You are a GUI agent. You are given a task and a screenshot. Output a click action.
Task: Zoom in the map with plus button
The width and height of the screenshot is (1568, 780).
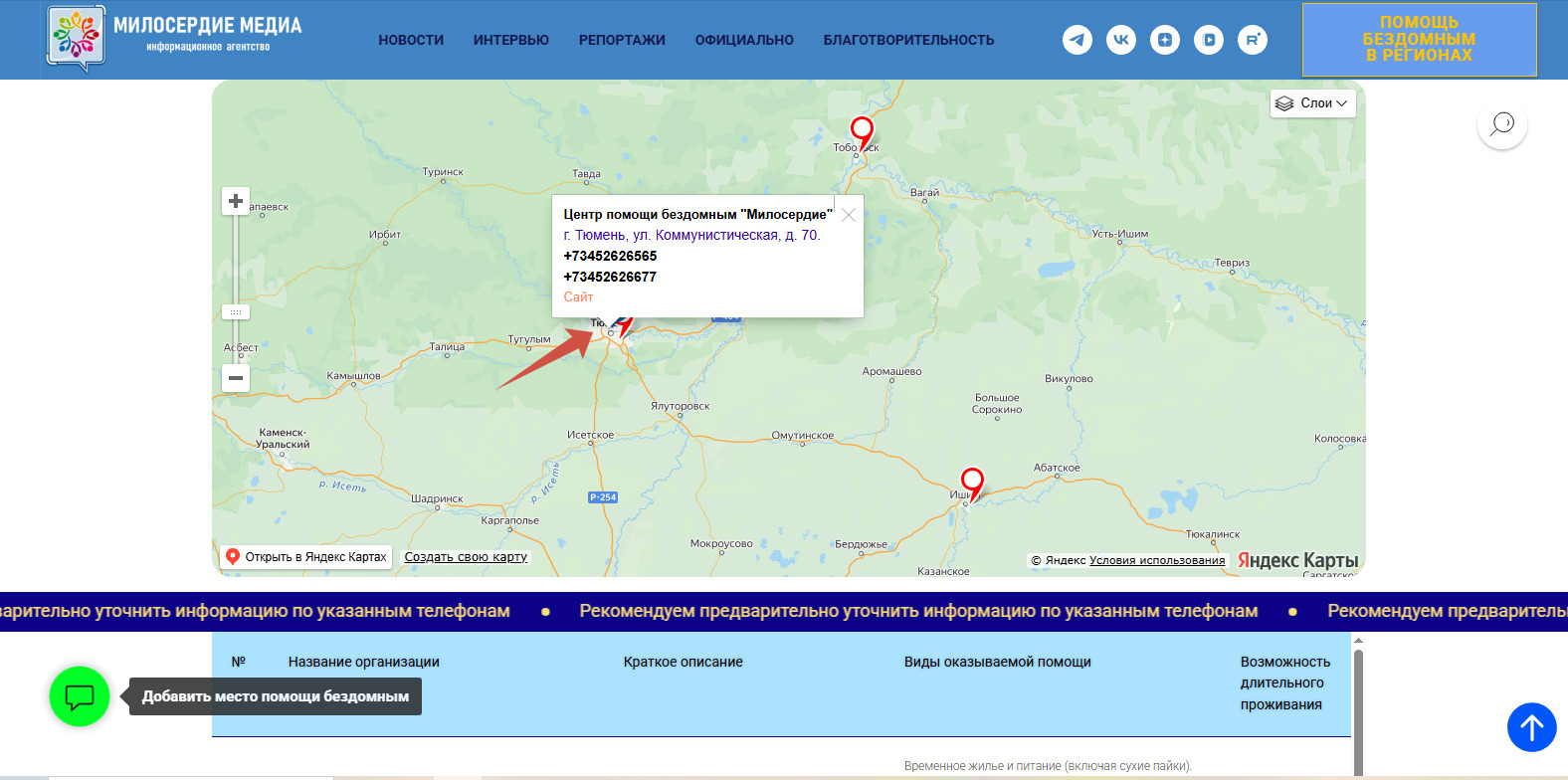(236, 201)
